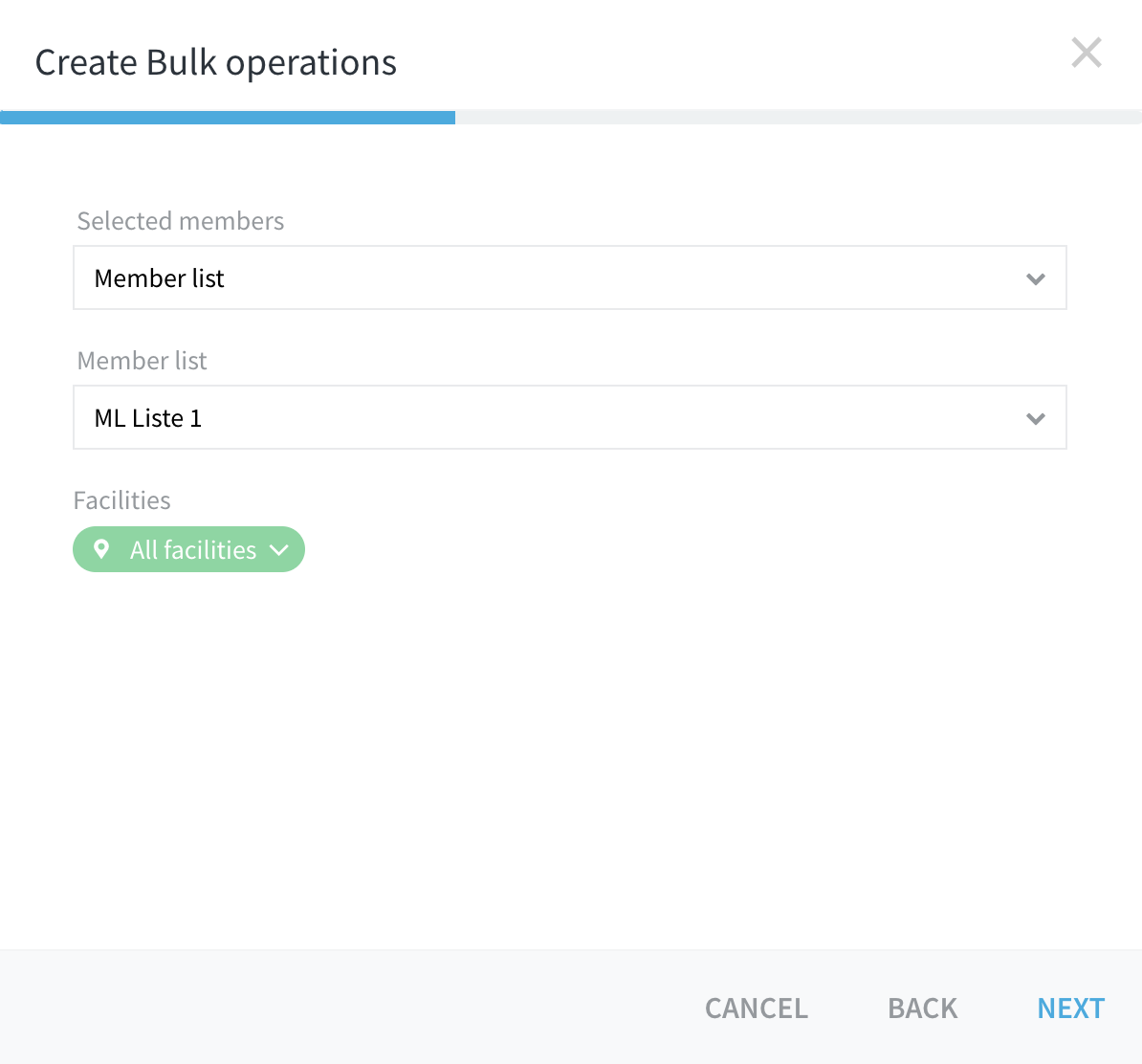Click the dropdown arrow on Member list field

1036,278
